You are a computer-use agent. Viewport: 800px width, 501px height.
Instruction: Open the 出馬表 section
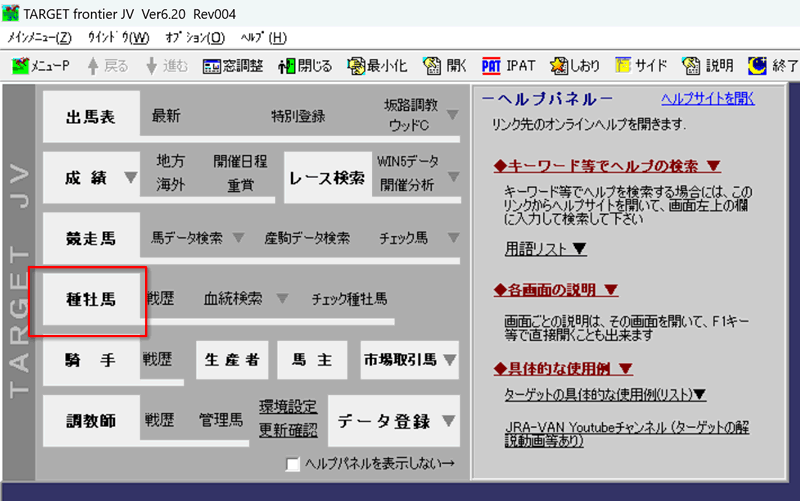tap(91, 116)
